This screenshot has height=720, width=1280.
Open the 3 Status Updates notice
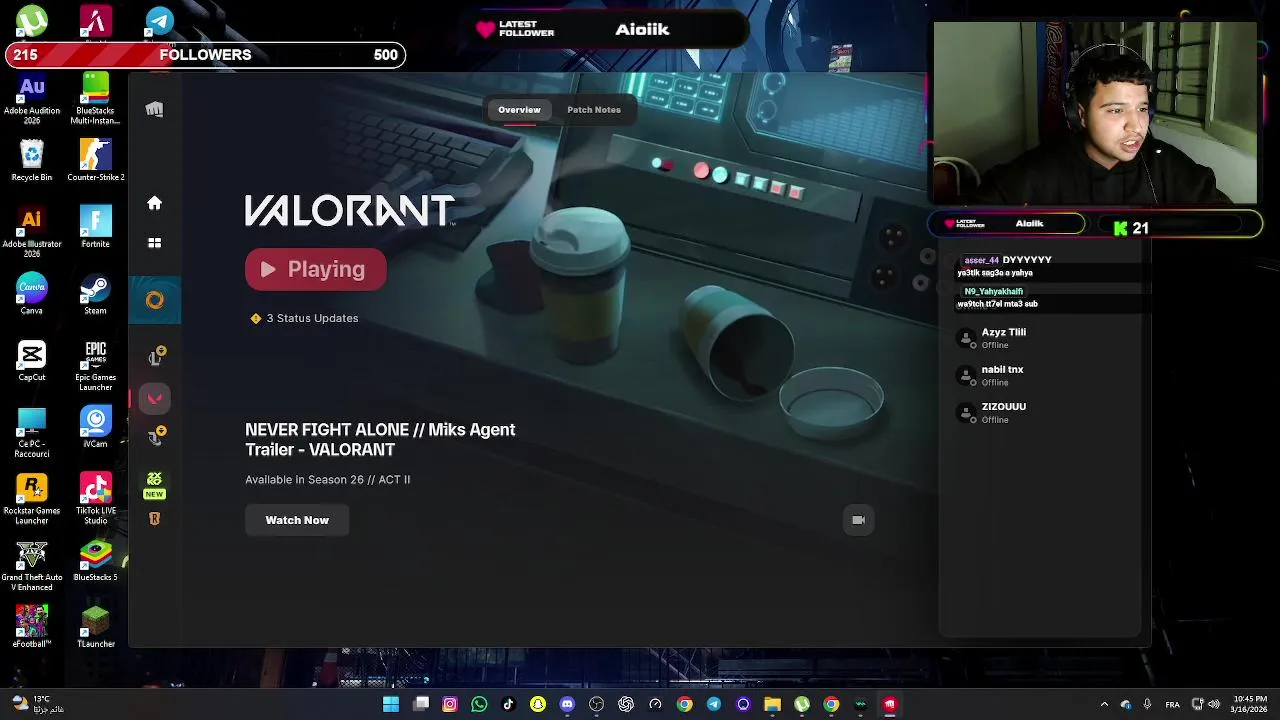pos(304,318)
